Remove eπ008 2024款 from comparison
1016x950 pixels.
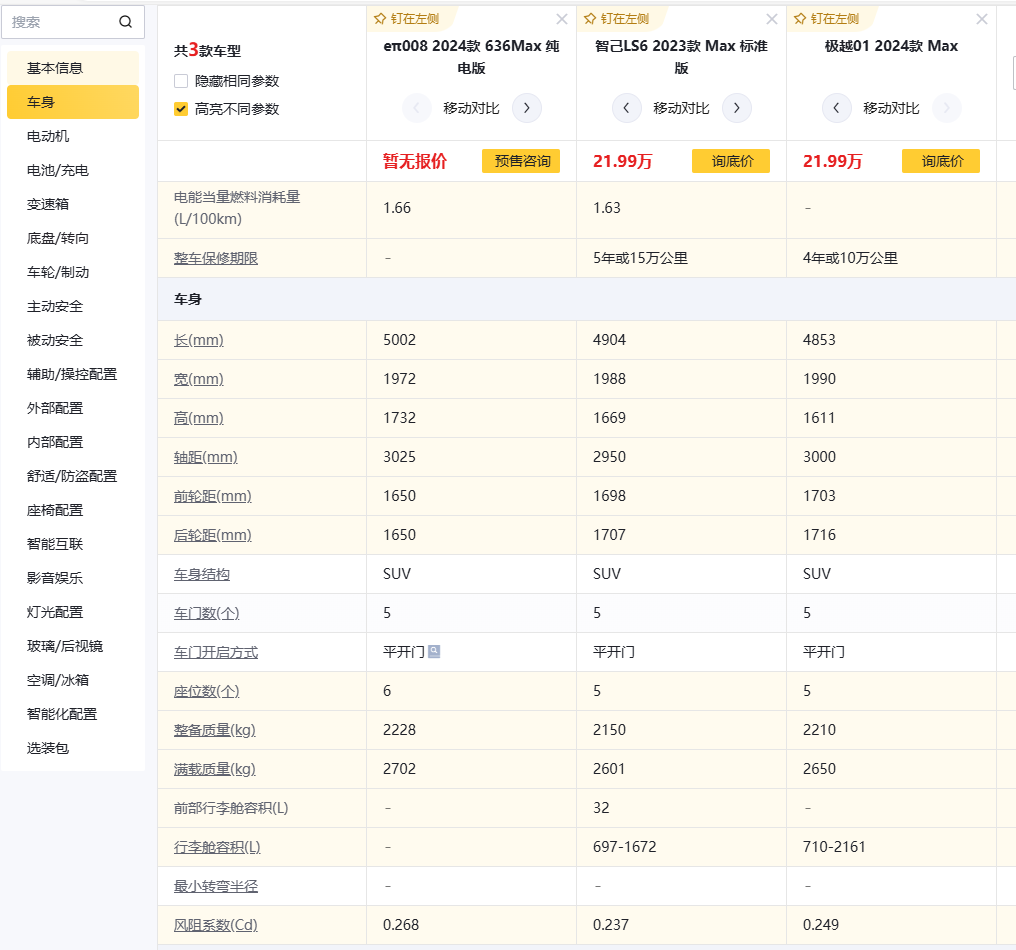coord(562,19)
